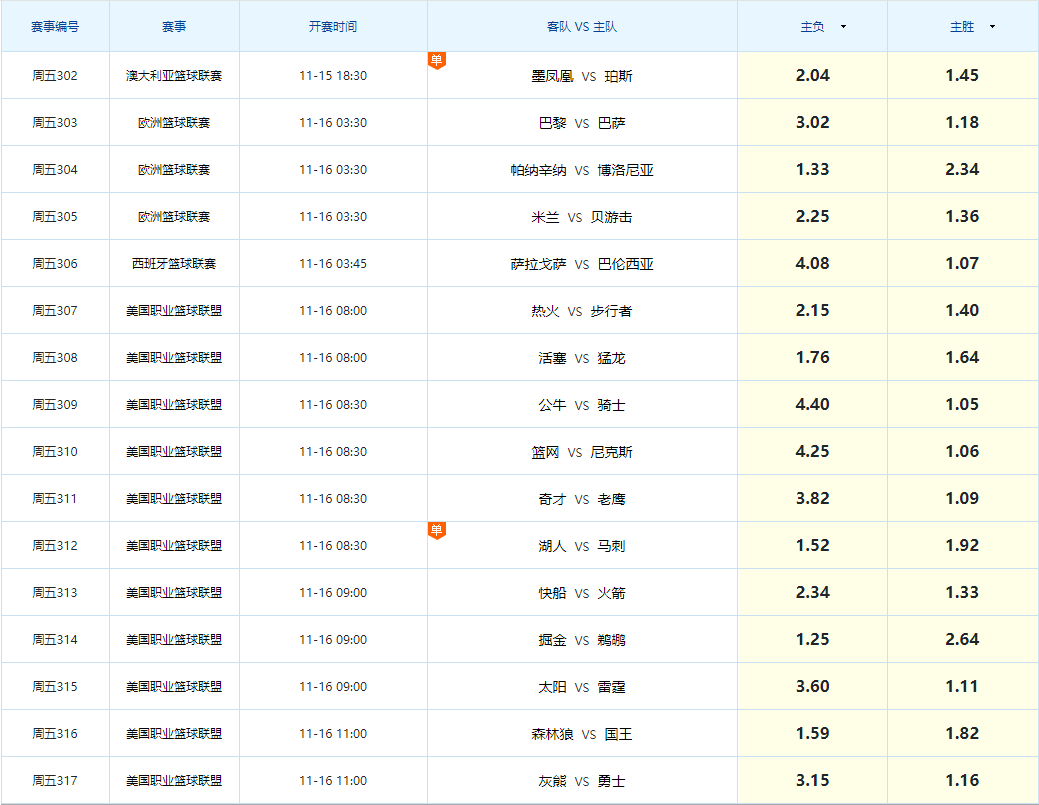Viewport: 1039px width, 805px height.
Task: Select 主胜 odds 1.45 for 墨凤凰 vs 珀斯
Action: coord(962,76)
